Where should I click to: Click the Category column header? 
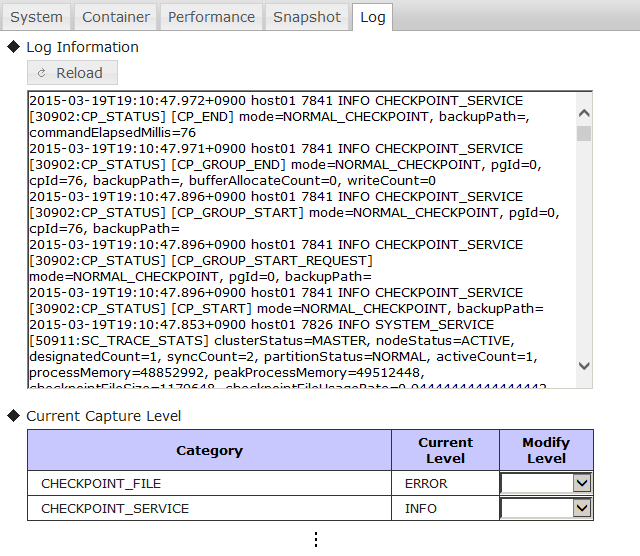coord(209,450)
